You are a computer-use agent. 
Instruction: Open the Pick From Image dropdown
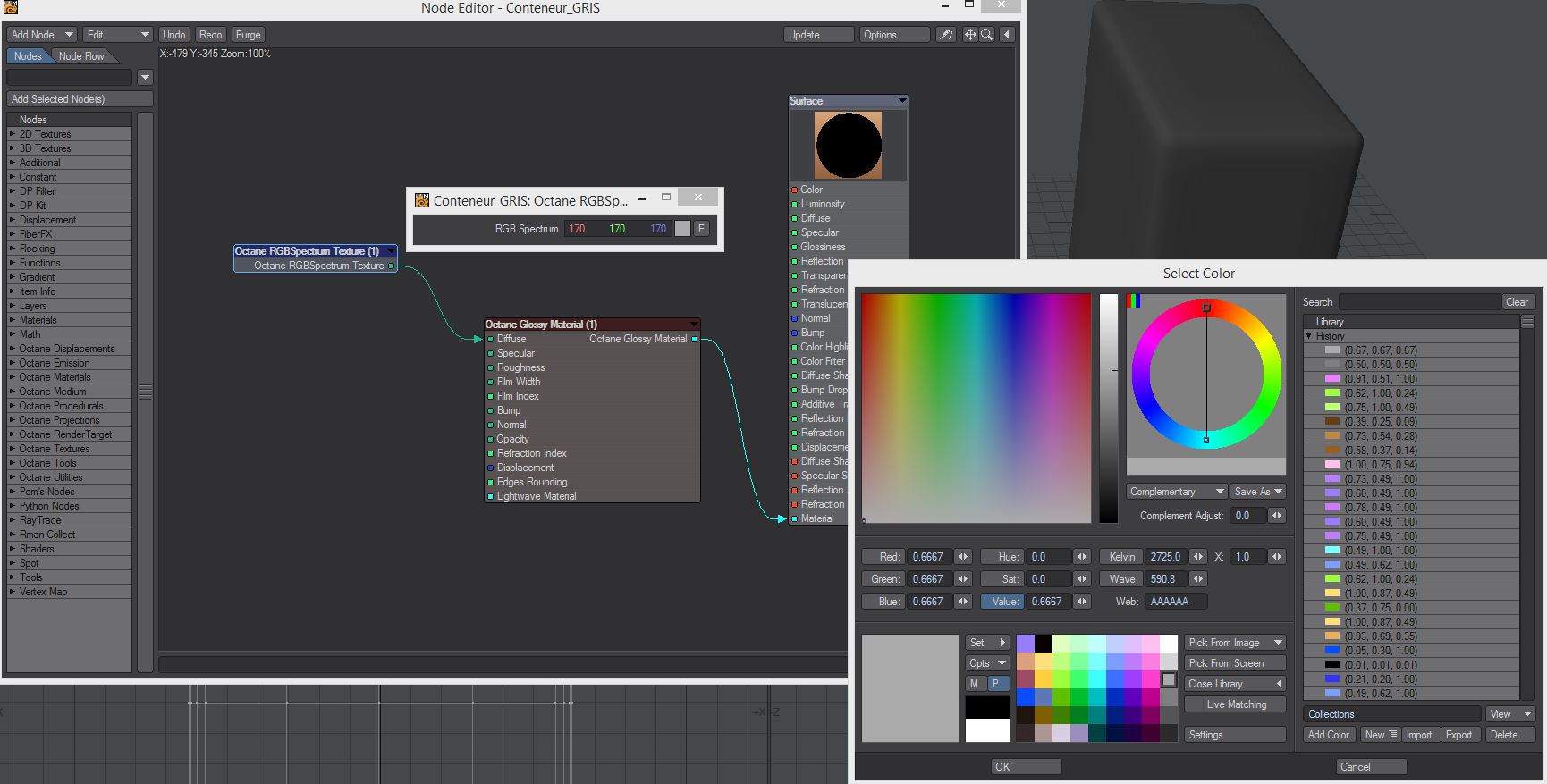point(1235,643)
